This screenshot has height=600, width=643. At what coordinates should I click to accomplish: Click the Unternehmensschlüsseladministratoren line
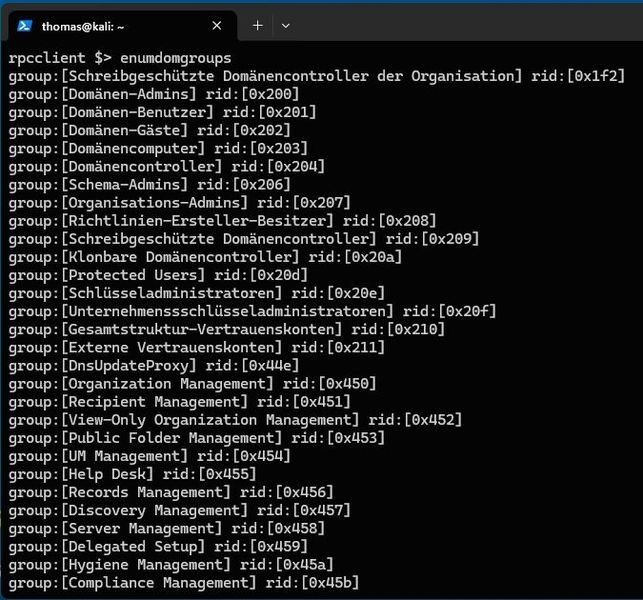(x=252, y=311)
